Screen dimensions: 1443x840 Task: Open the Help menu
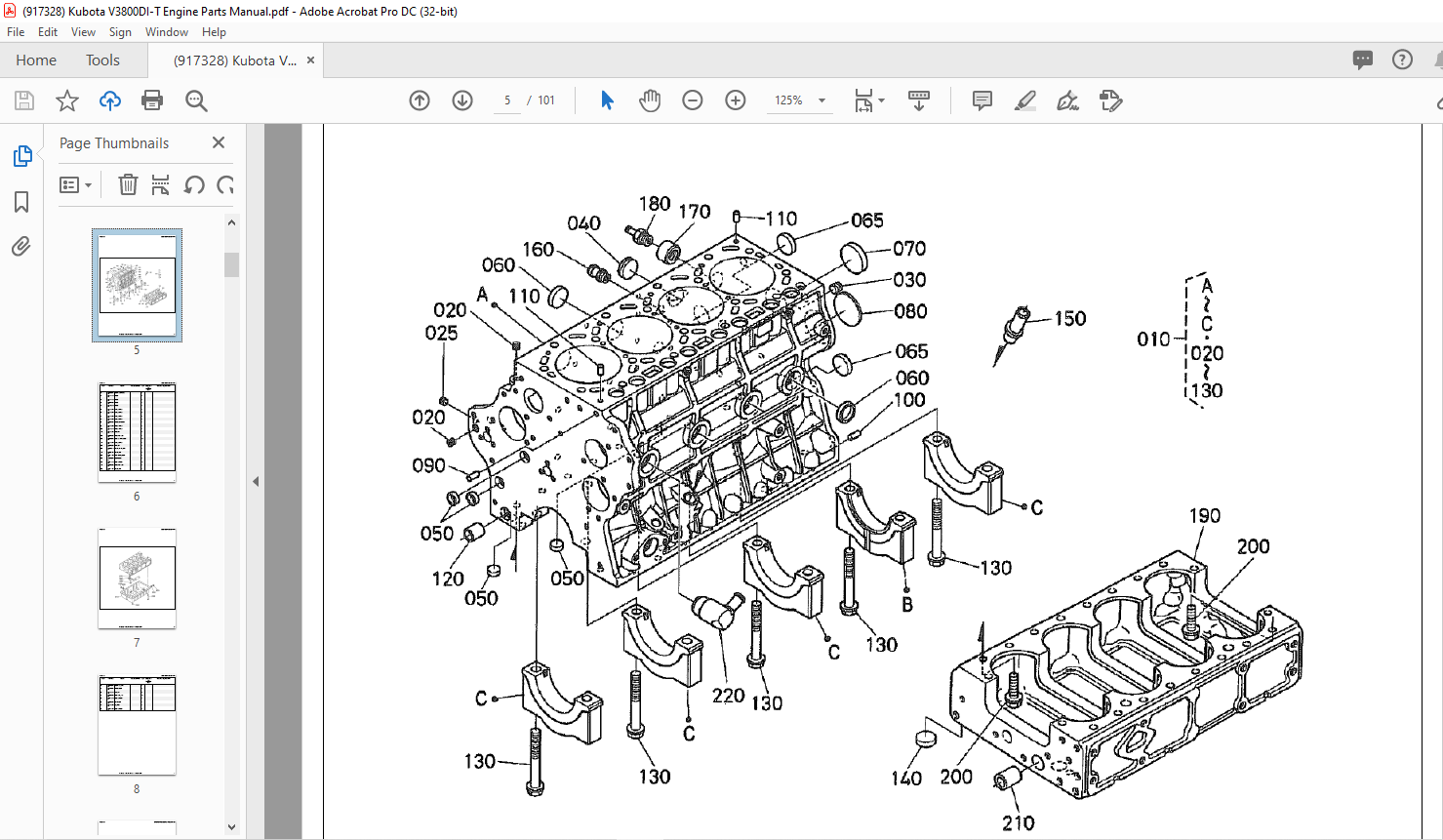tap(214, 32)
